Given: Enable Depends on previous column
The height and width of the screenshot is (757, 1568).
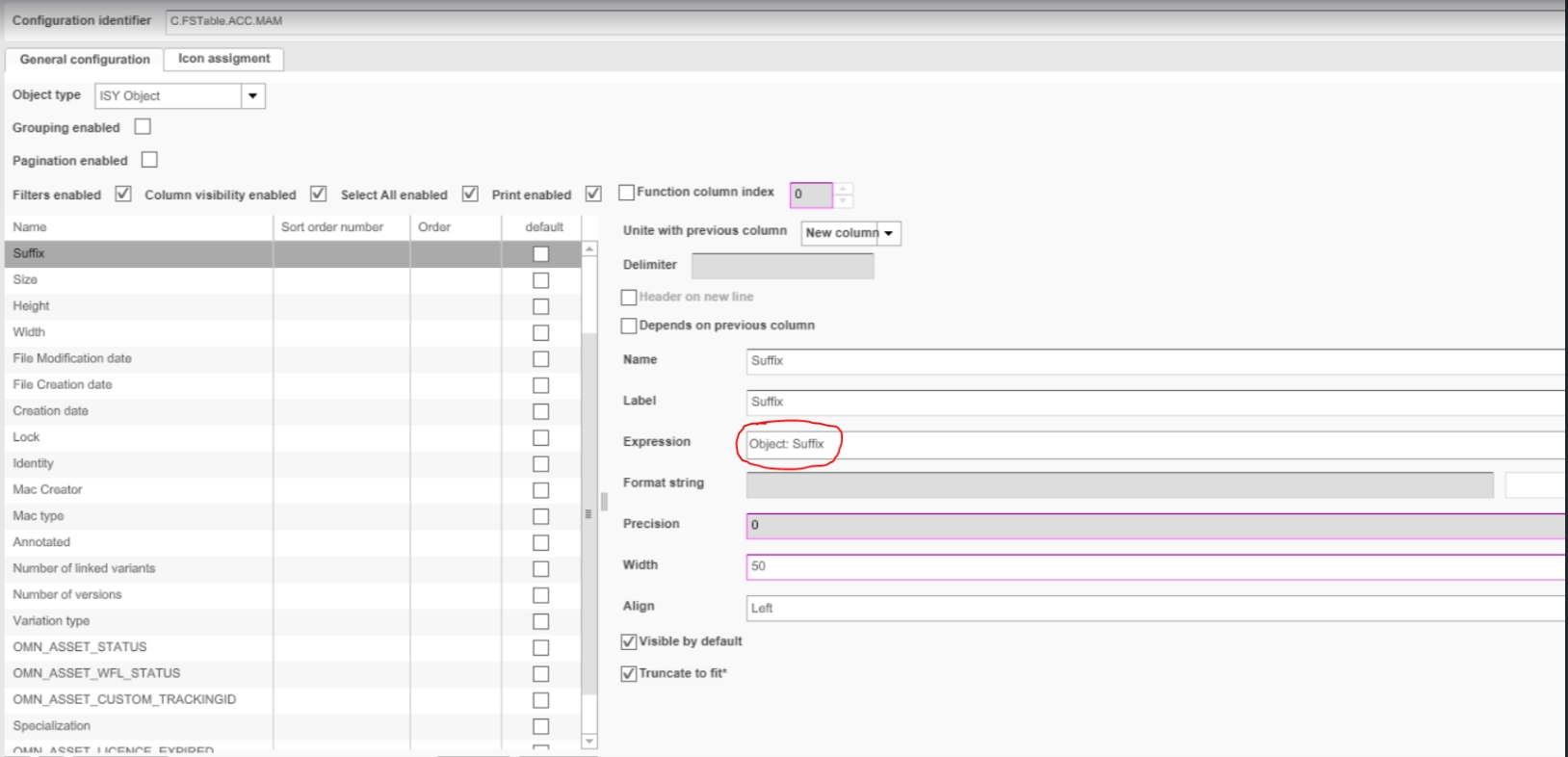Looking at the screenshot, I should pos(629,326).
